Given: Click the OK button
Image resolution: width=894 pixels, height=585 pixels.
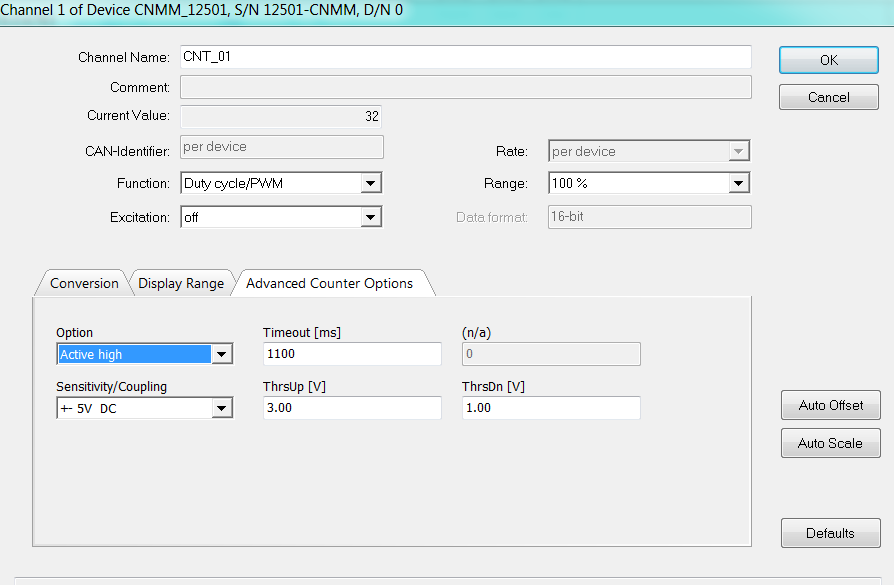Looking at the screenshot, I should coord(828,60).
